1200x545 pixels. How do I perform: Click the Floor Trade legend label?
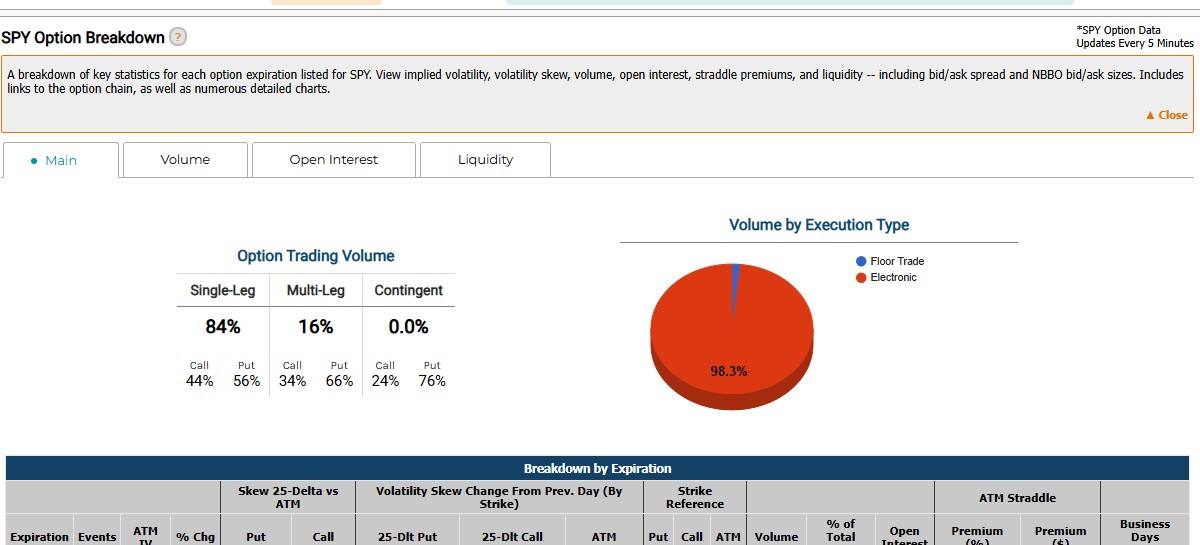click(x=897, y=261)
